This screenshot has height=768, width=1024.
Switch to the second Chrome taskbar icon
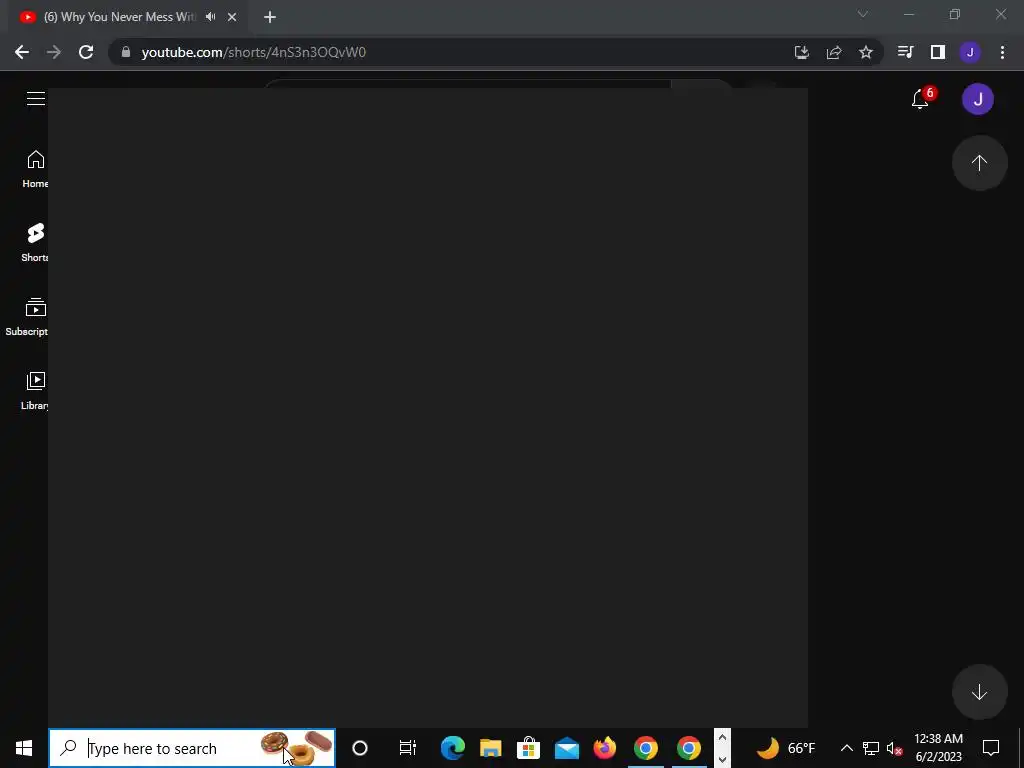(x=688, y=748)
